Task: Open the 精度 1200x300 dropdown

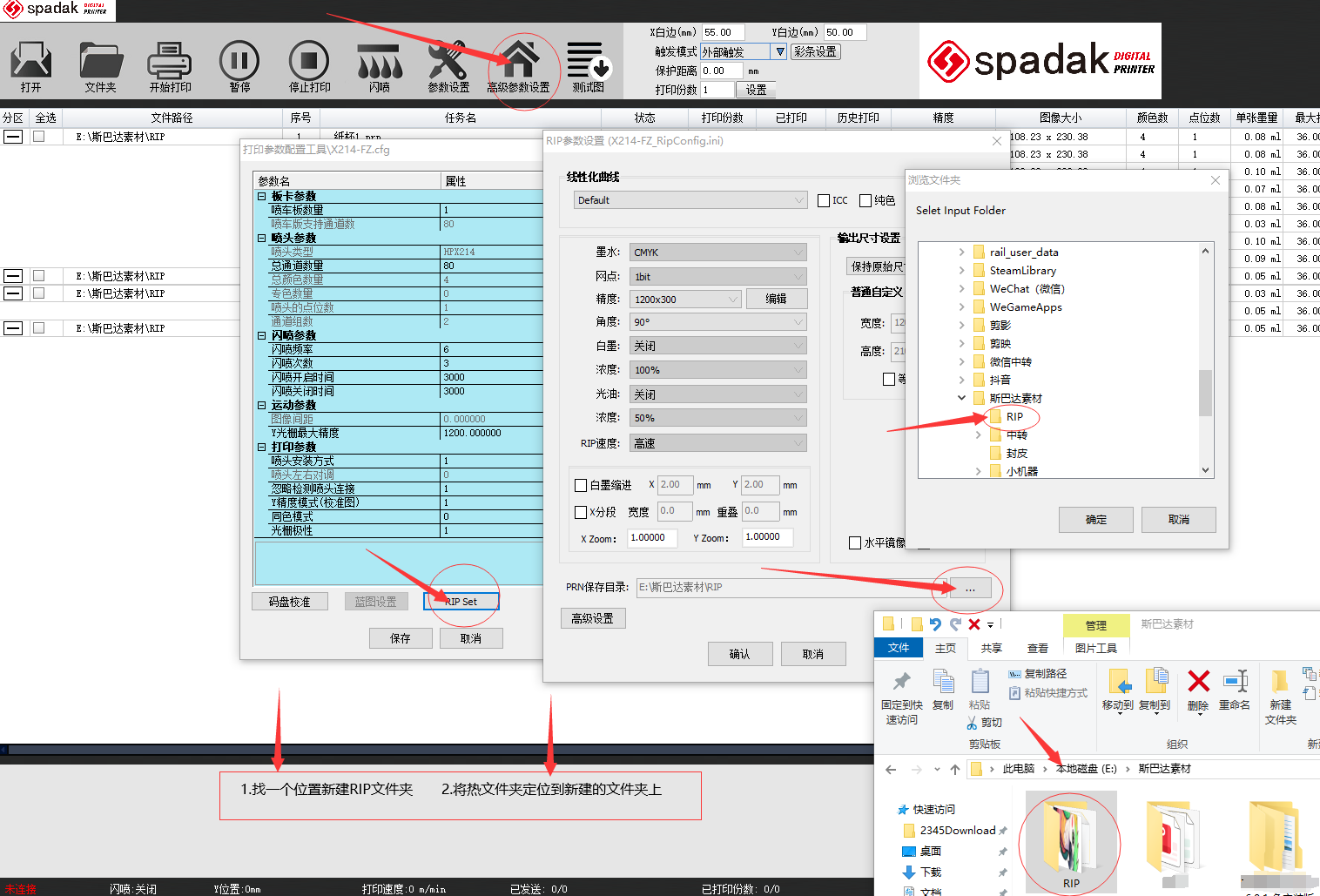Action: [x=685, y=299]
